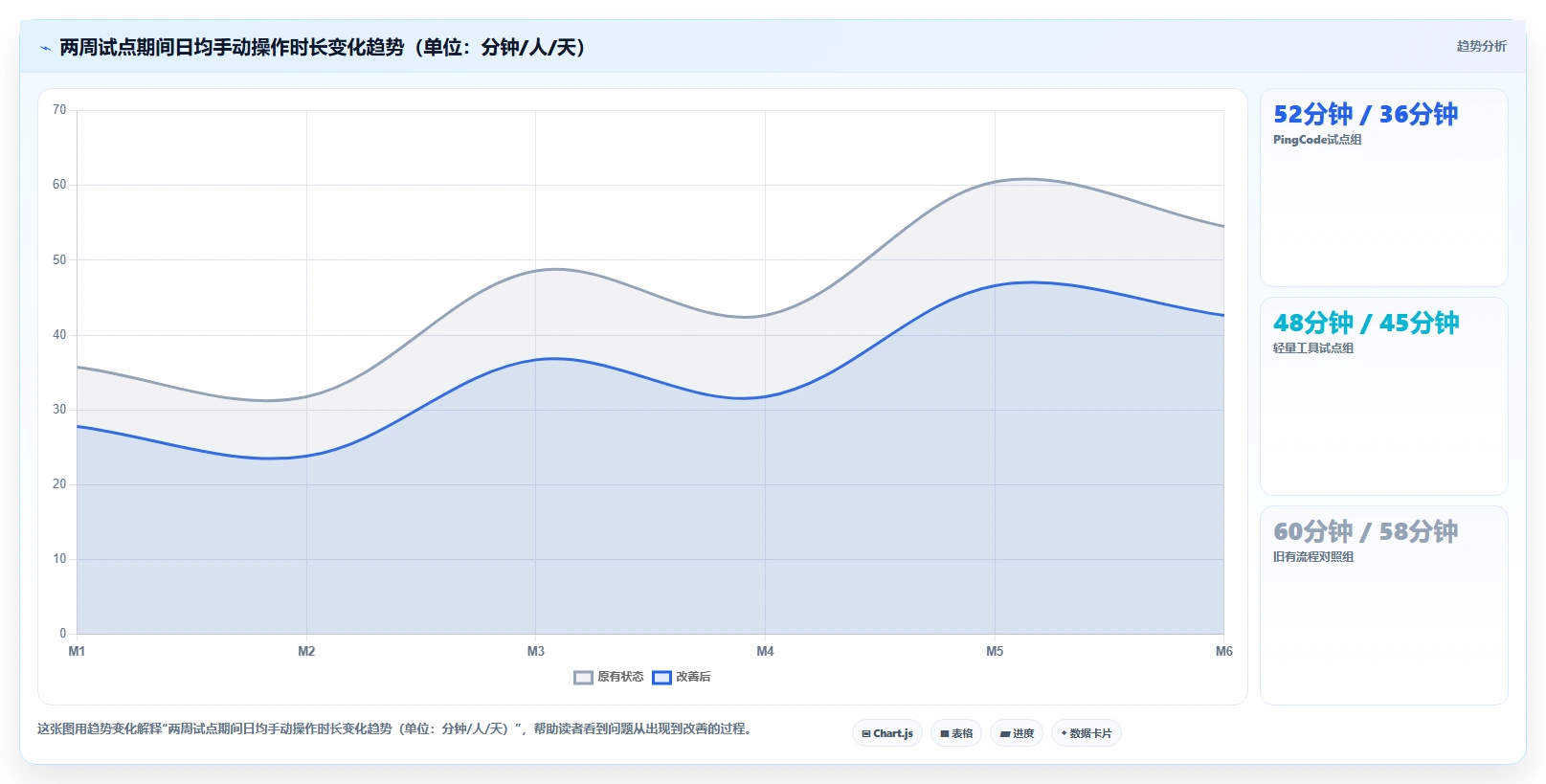Toggle the 改善后 legend series
The image size is (1546, 784).
(x=682, y=677)
